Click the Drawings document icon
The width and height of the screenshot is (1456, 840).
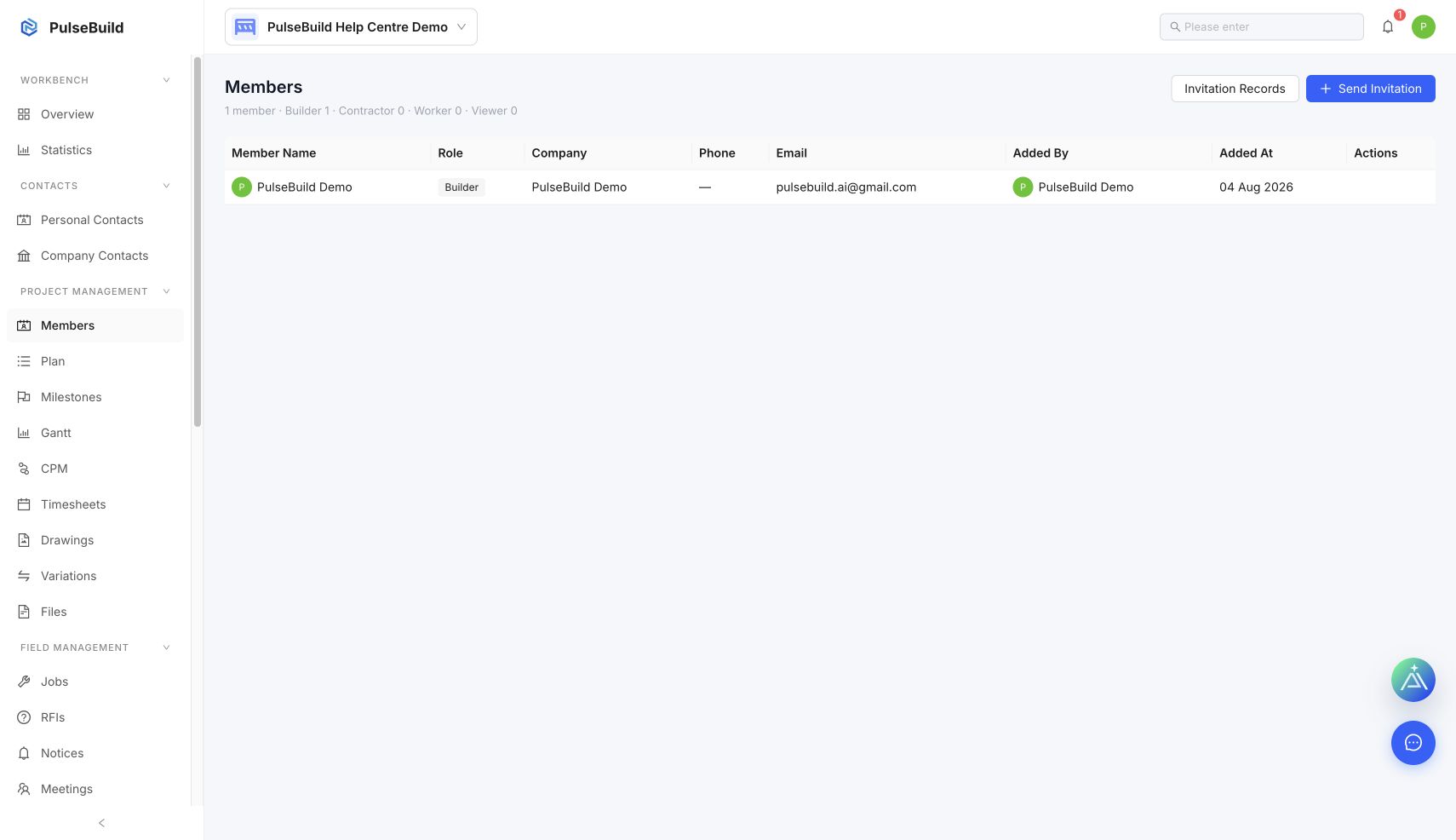point(24,540)
